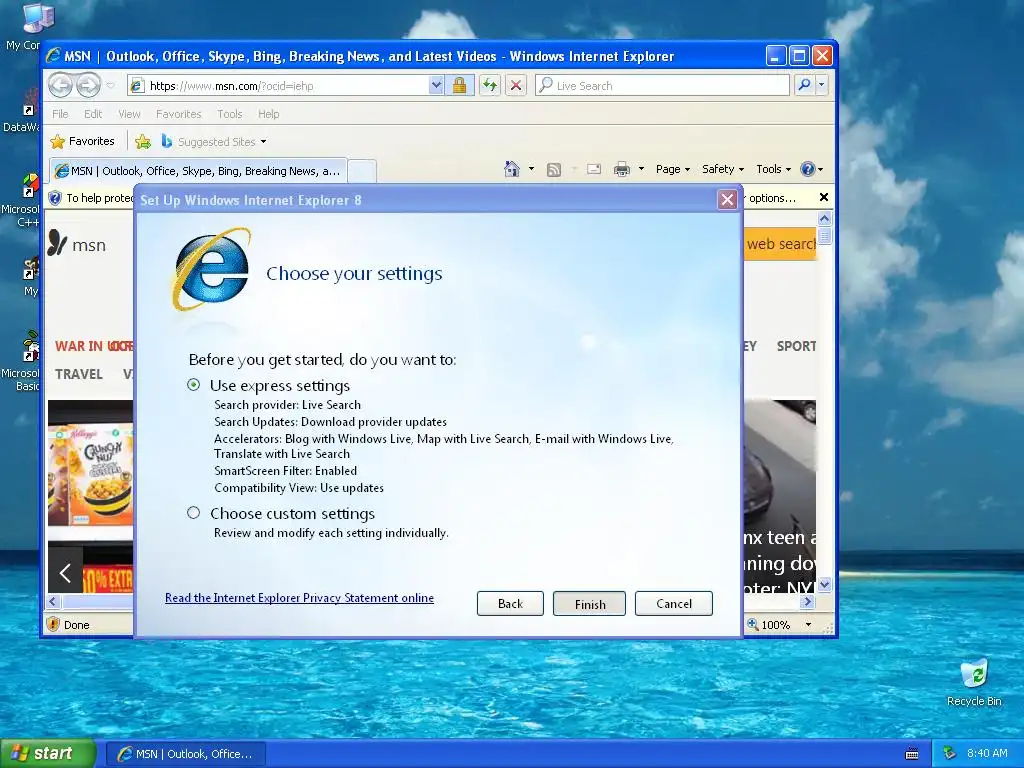Screen dimensions: 1024x768
Task: Click the Favorites star icon
Action: (57, 141)
